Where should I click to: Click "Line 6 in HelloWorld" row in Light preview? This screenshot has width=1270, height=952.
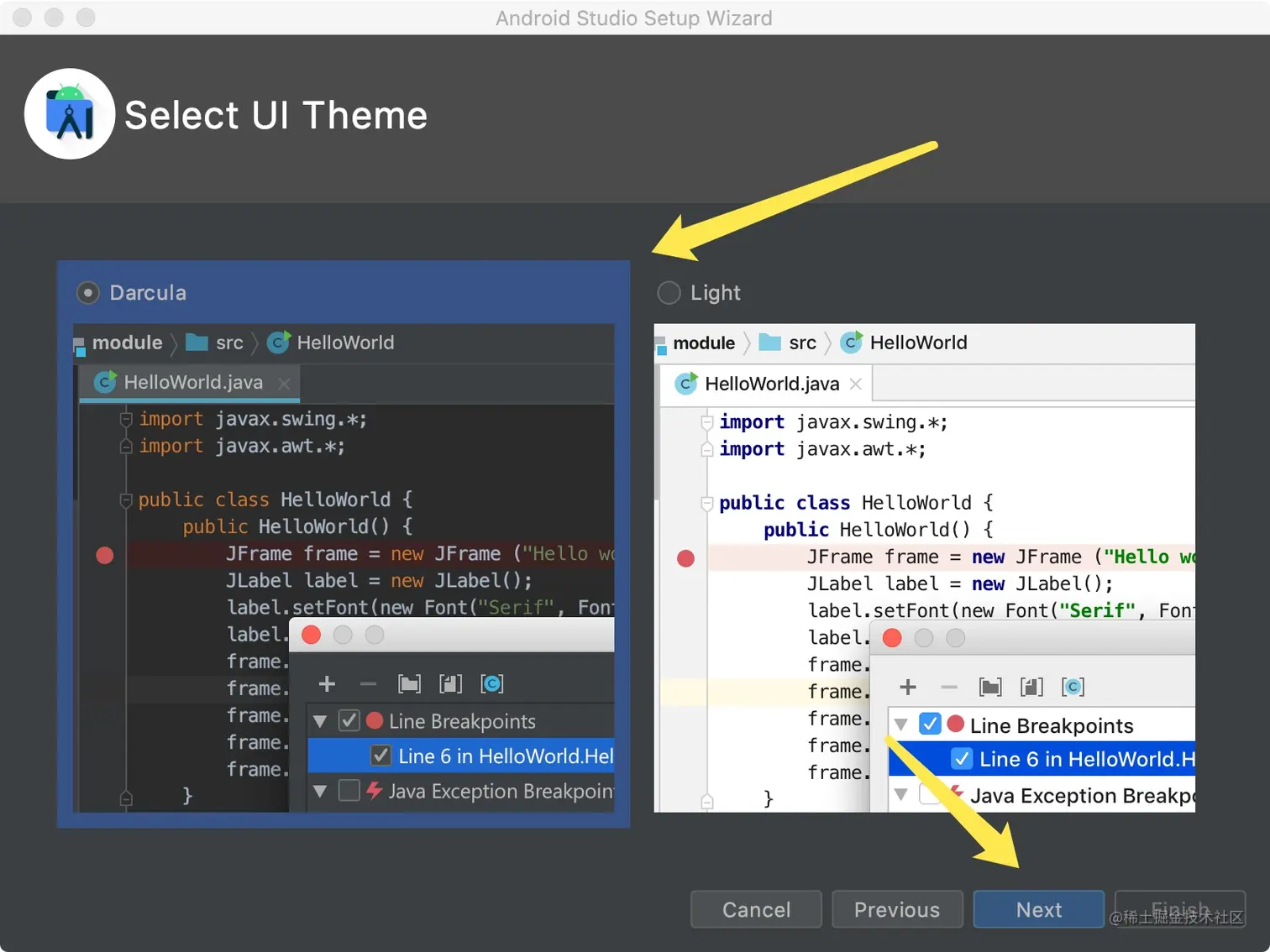(x=1042, y=759)
